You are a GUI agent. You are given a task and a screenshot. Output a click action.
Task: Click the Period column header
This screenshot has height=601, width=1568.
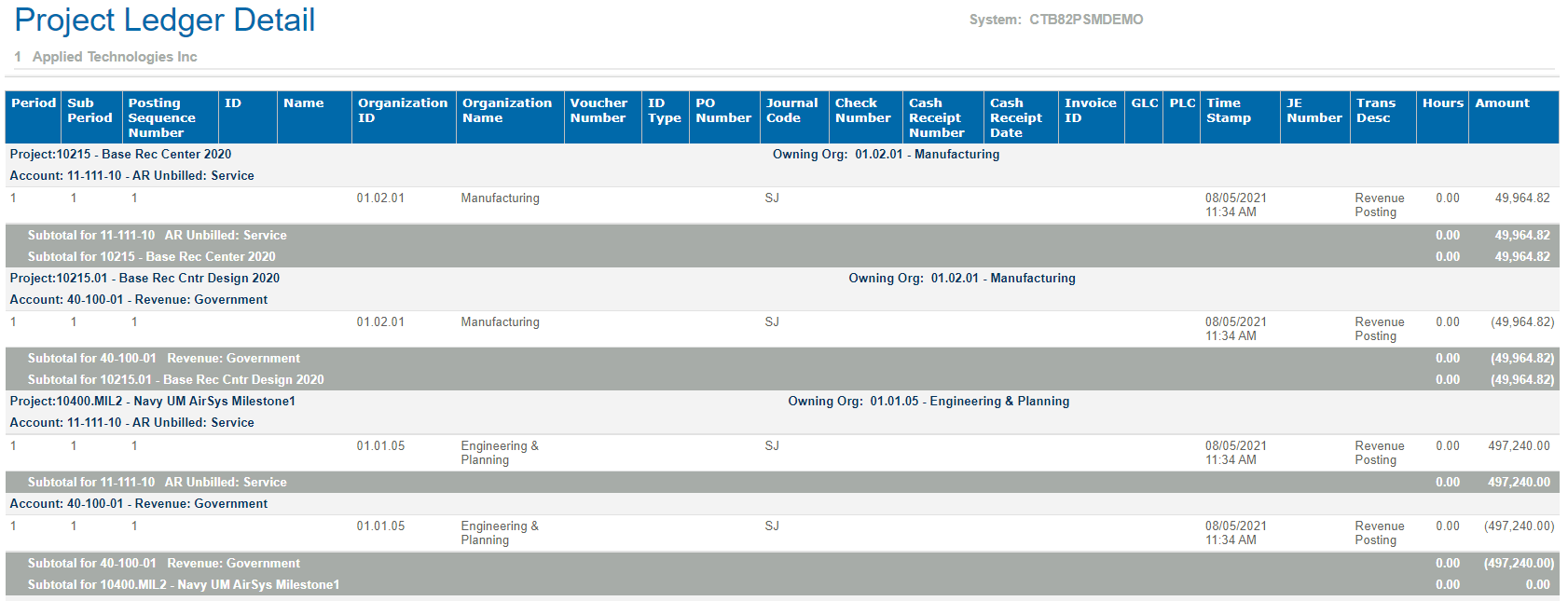click(34, 103)
